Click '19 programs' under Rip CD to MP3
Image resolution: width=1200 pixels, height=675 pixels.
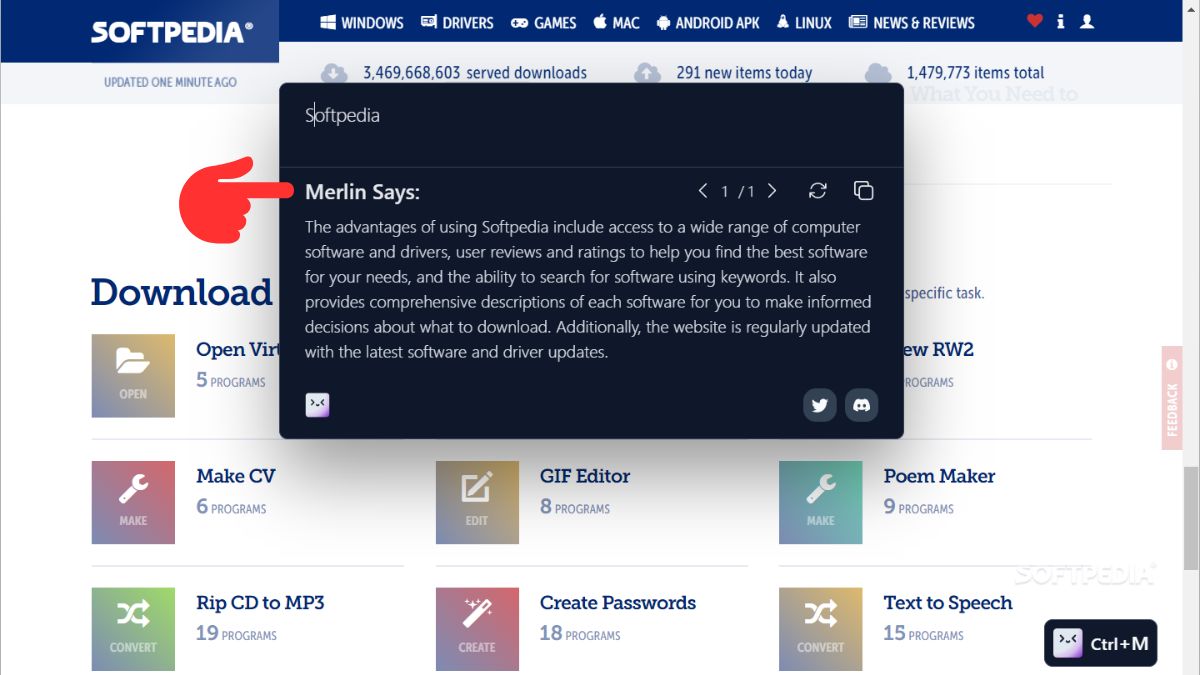[x=236, y=634]
